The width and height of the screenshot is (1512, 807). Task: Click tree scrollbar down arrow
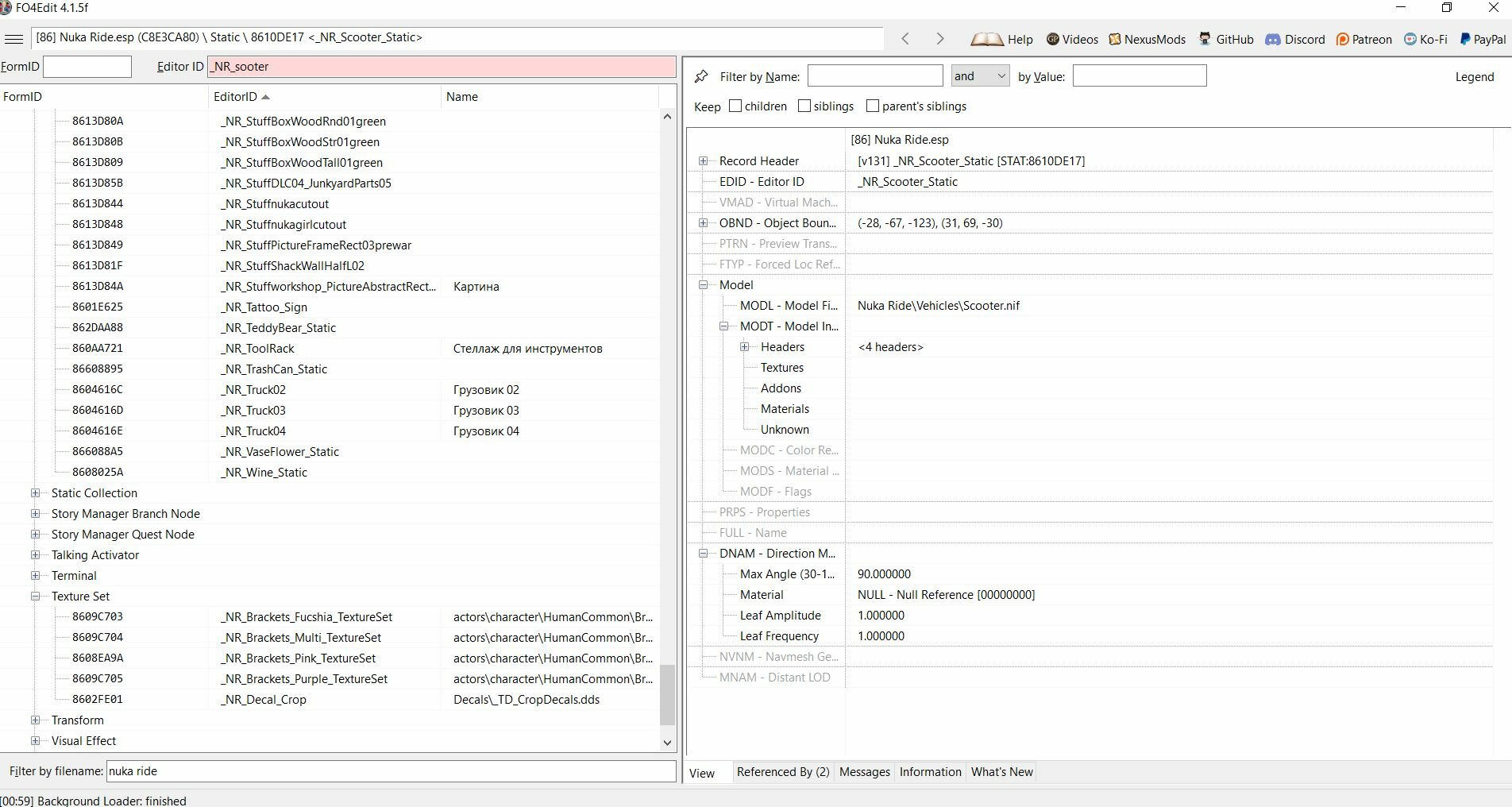(x=667, y=743)
